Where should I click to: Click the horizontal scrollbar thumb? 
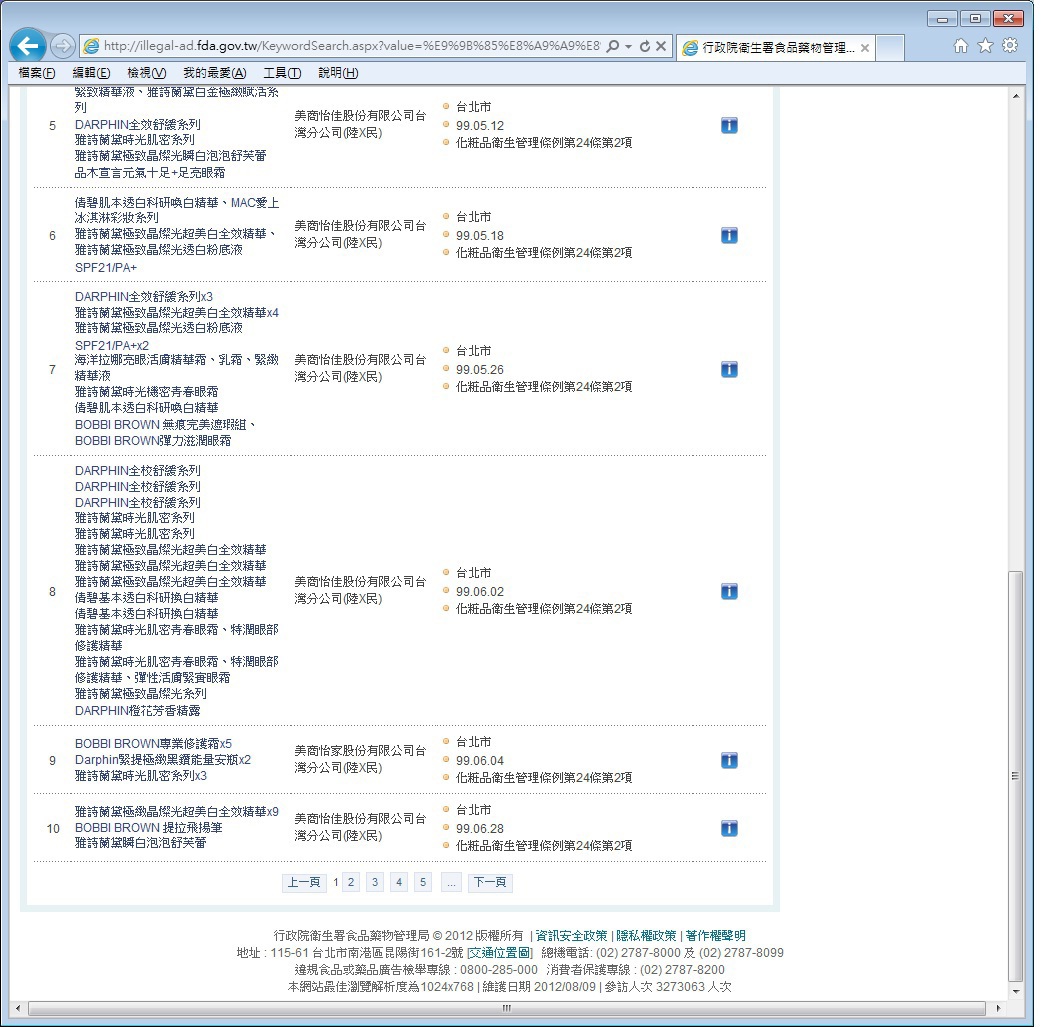point(507,1008)
